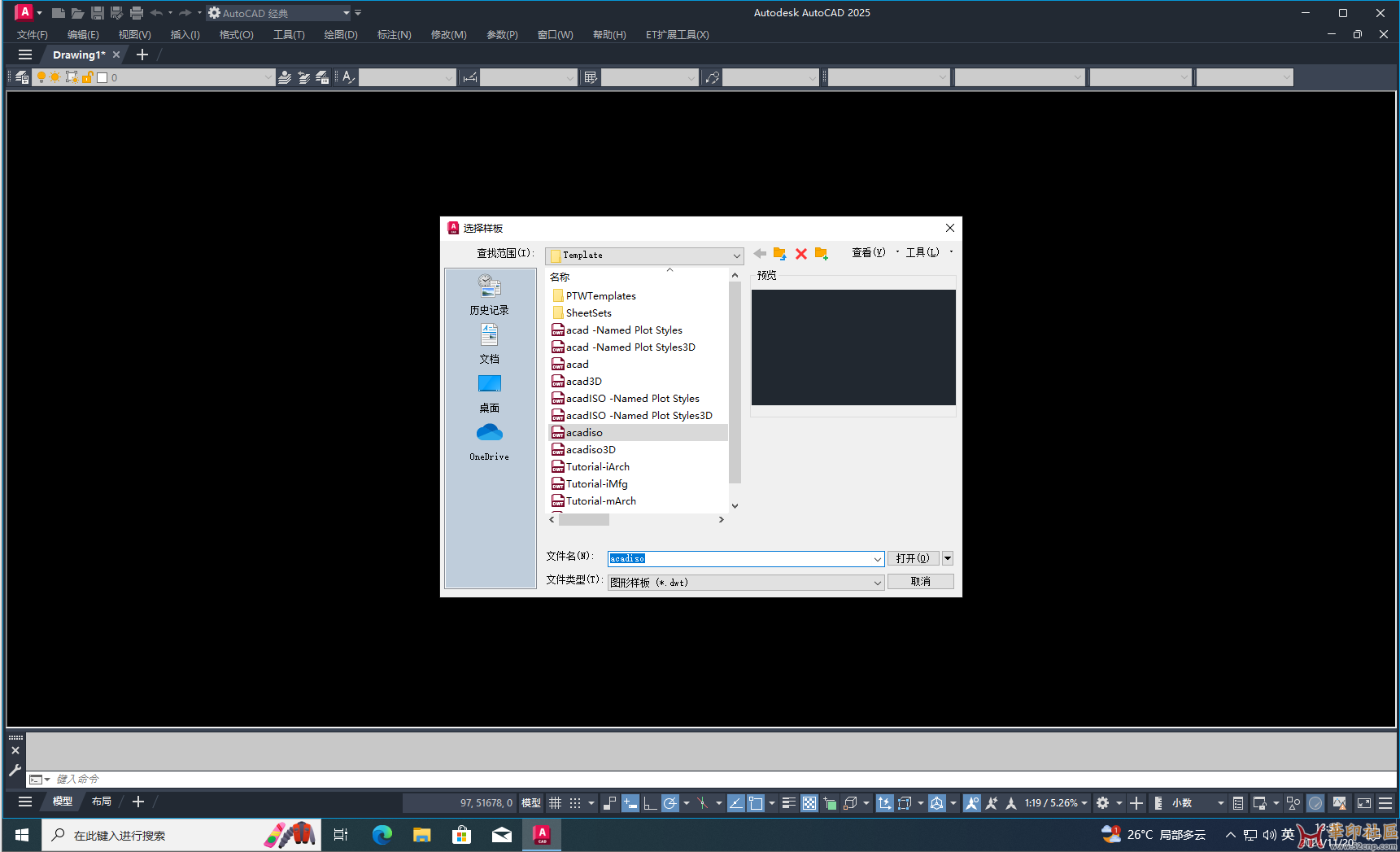This screenshot has height=852, width=1400.
Task: Go up one folder level in template dialog
Action: click(x=780, y=253)
